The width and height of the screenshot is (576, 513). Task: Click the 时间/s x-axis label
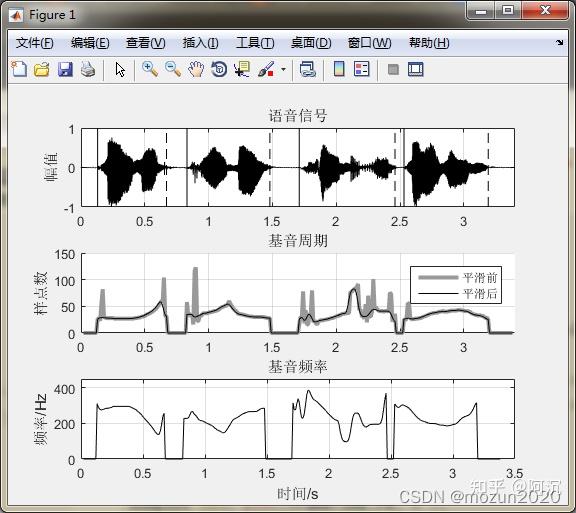(x=298, y=494)
